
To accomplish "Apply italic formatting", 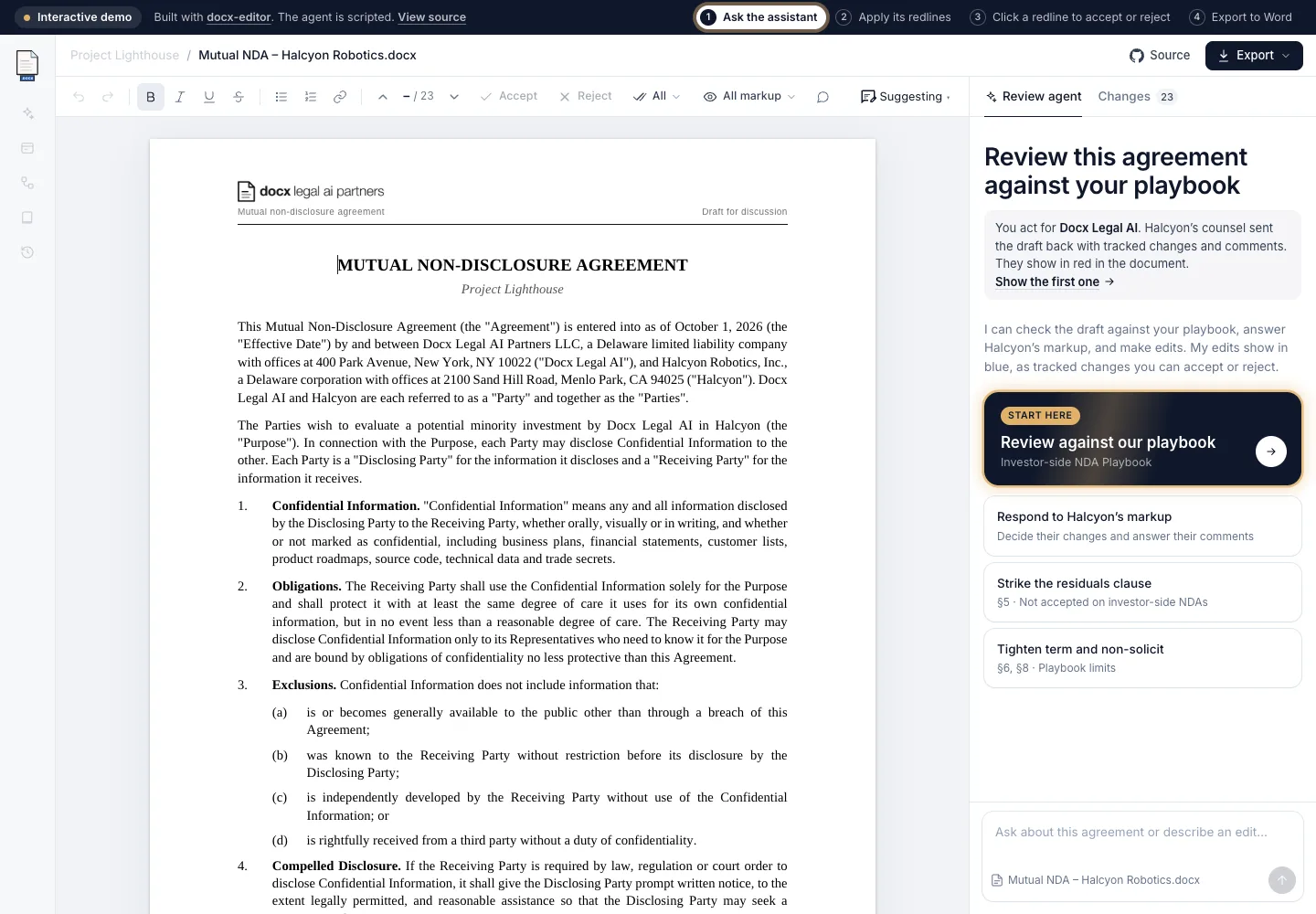I will click(180, 97).
